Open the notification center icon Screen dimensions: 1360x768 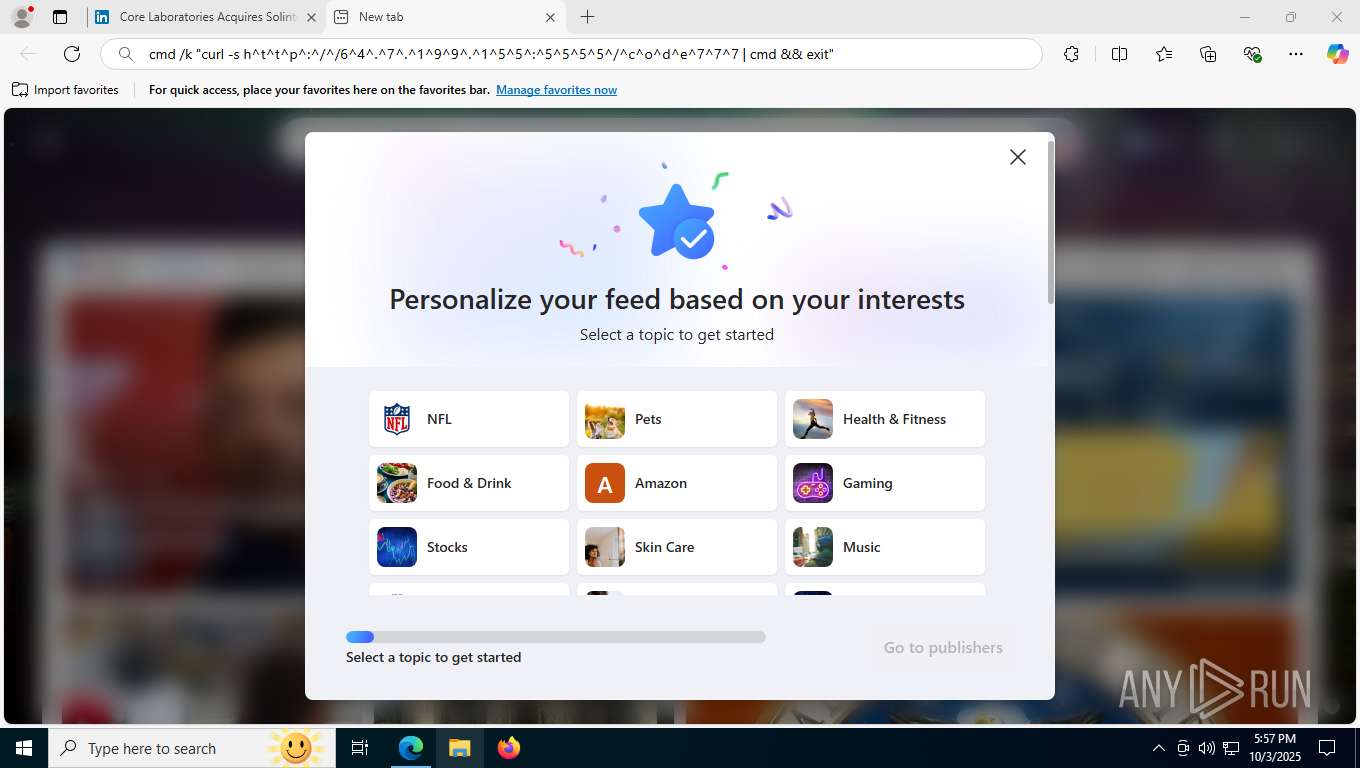coord(1327,748)
